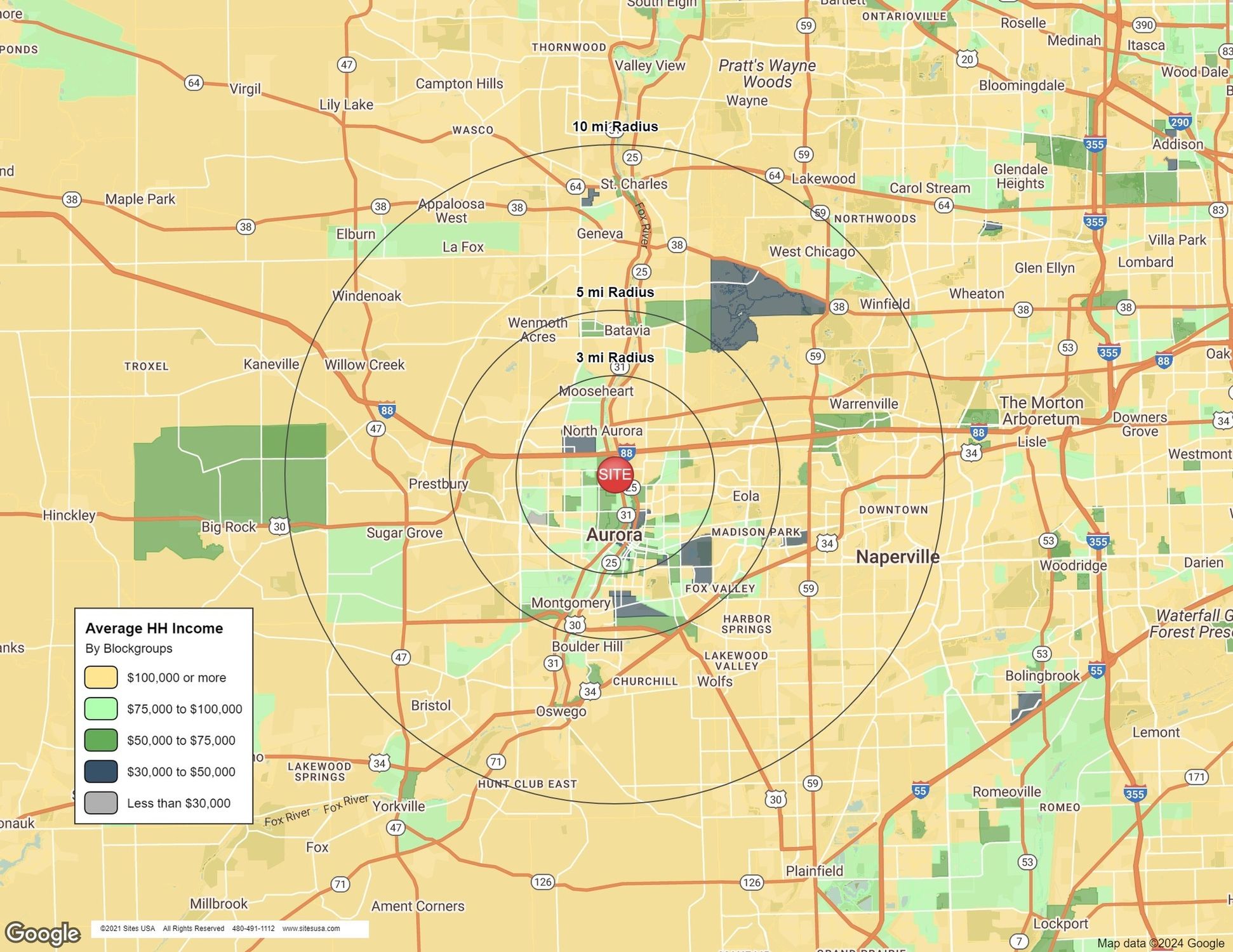Click the Google logo
Viewport: 1233px width, 952px height.
[x=43, y=933]
